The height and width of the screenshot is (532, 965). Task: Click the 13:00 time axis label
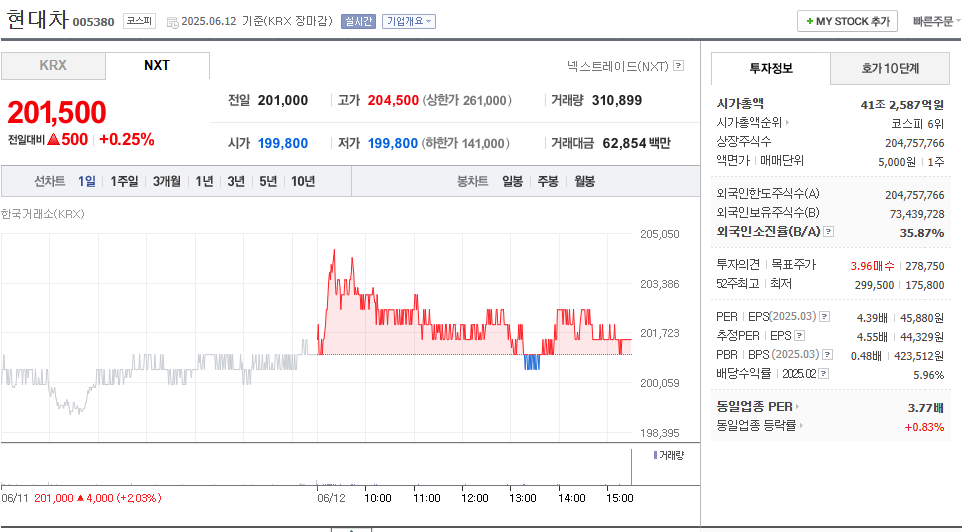point(523,498)
